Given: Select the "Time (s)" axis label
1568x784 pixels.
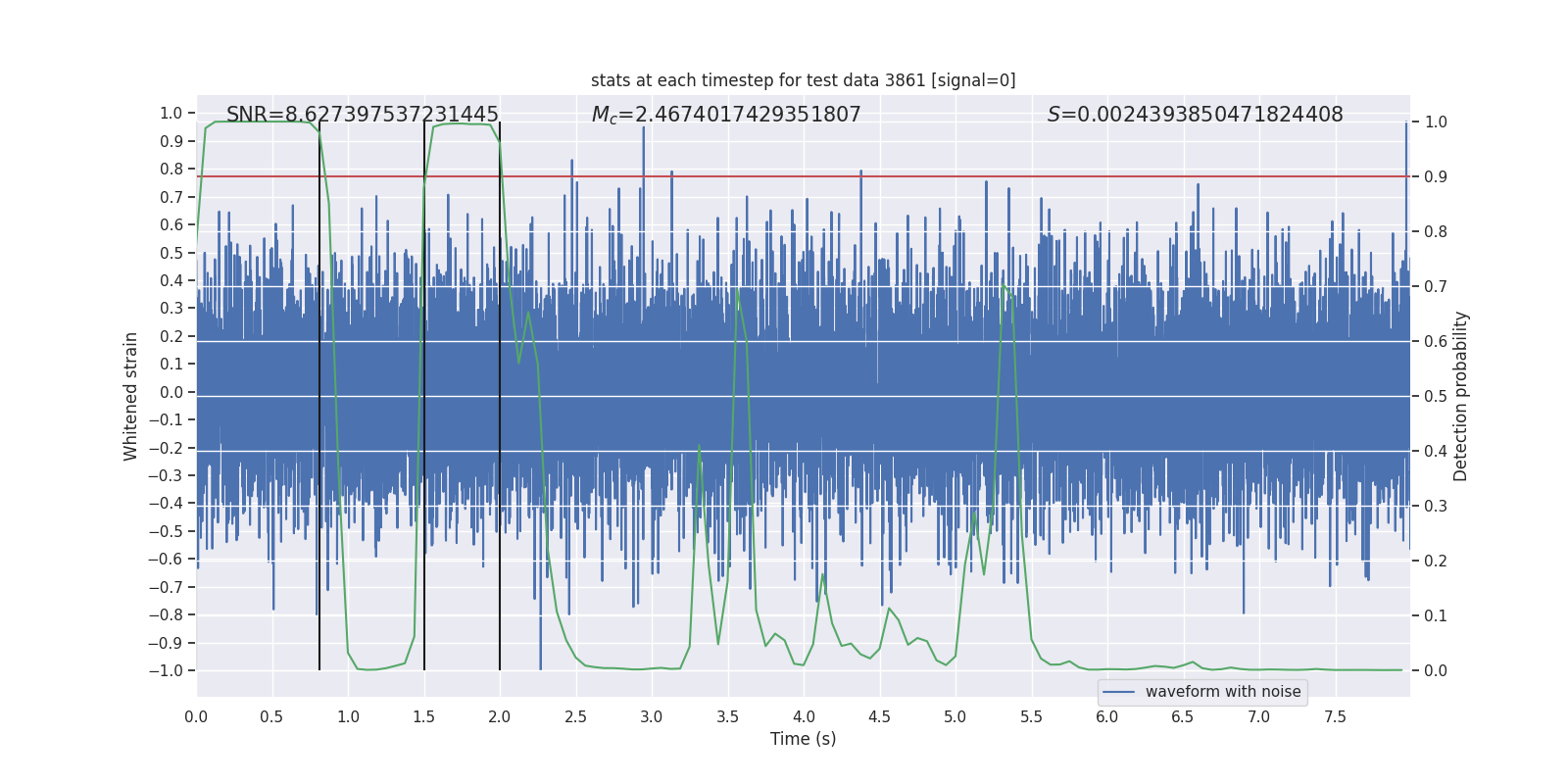Looking at the screenshot, I should click(804, 739).
